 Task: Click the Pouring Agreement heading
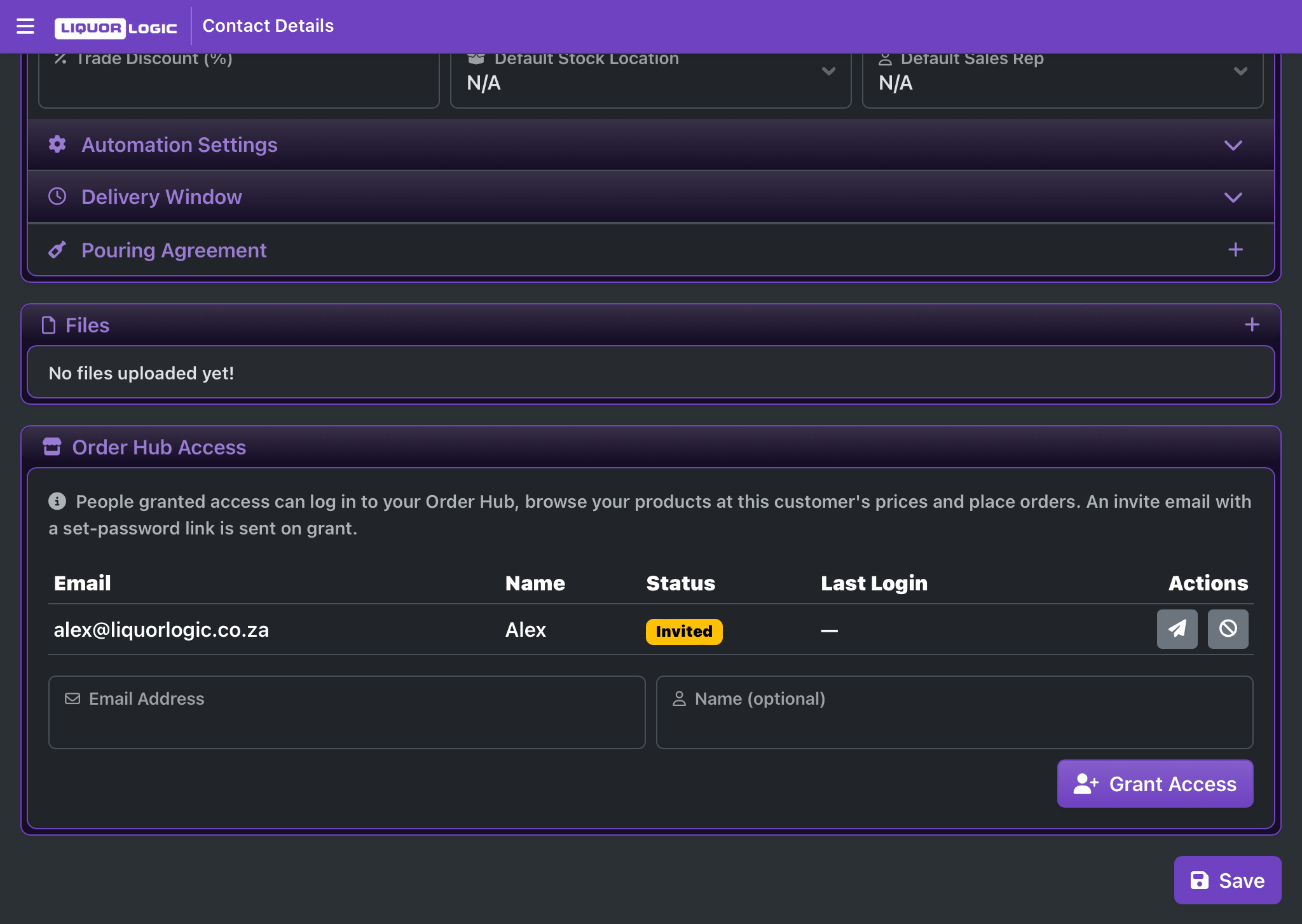coord(174,250)
